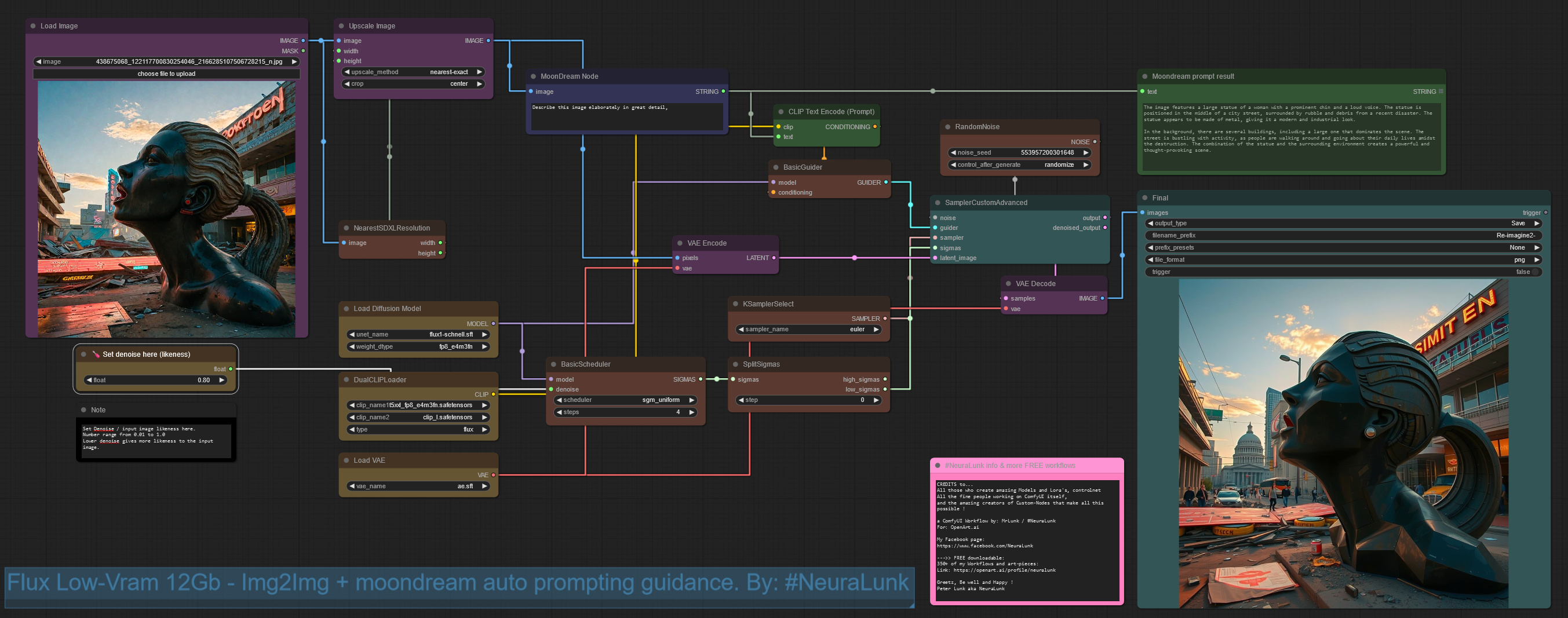Collapse the BasicScheduler node via its title dot
This screenshot has height=618, width=1568.
(553, 364)
